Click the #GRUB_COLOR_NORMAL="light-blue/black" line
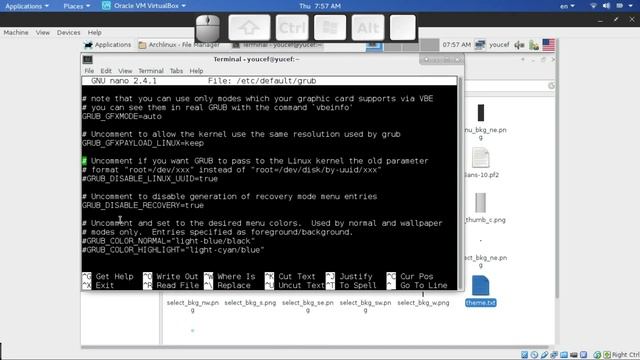The width and height of the screenshot is (640, 360). (168, 241)
